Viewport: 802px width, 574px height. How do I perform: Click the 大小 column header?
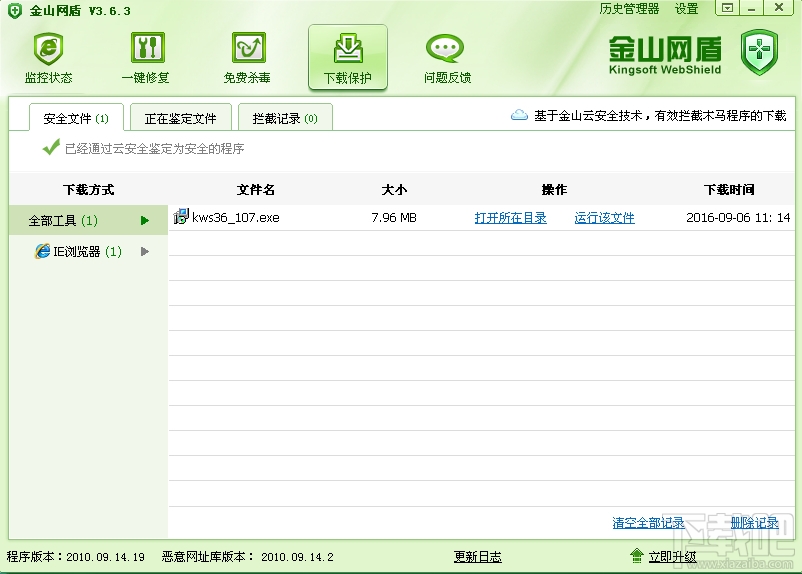[394, 190]
